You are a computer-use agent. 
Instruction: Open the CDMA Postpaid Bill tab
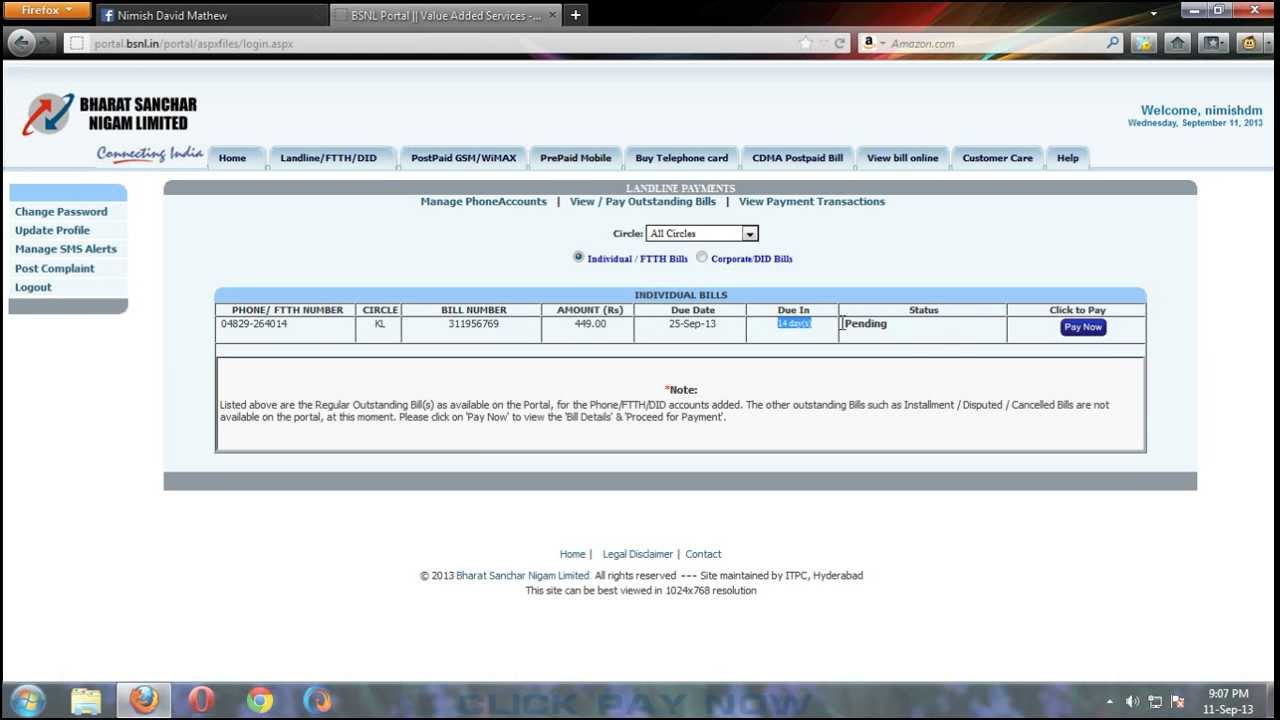pos(798,158)
